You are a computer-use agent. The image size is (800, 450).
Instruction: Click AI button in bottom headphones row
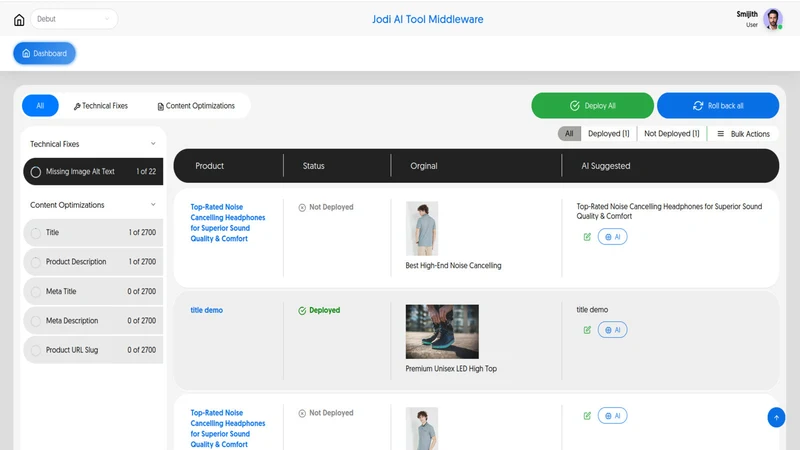pyautogui.click(x=612, y=416)
